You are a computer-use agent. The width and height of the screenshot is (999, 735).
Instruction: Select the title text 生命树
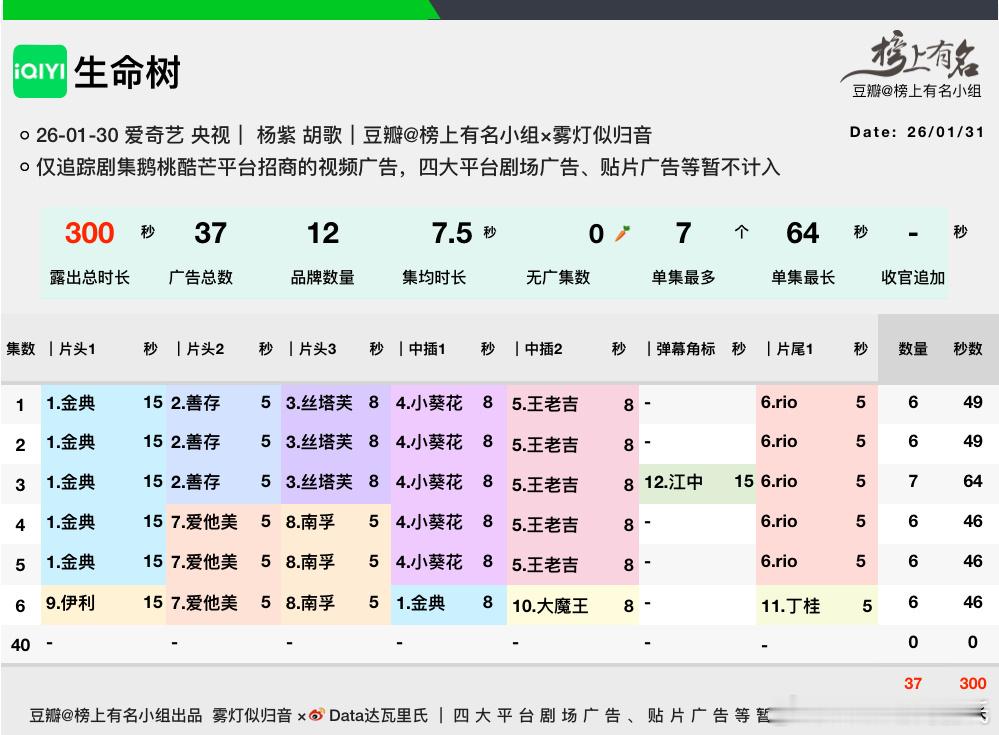click(127, 72)
